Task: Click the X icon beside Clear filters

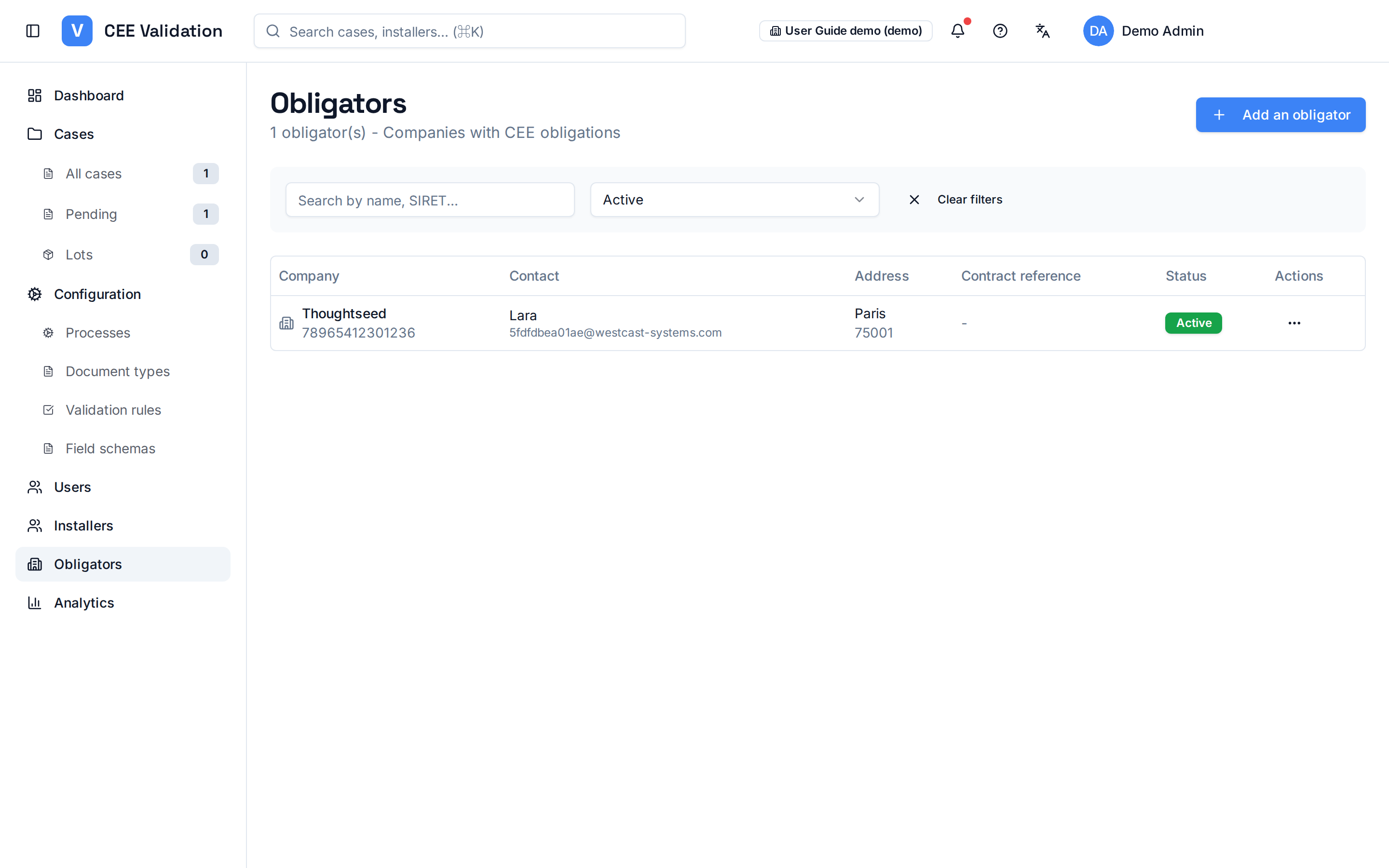Action: (914, 200)
